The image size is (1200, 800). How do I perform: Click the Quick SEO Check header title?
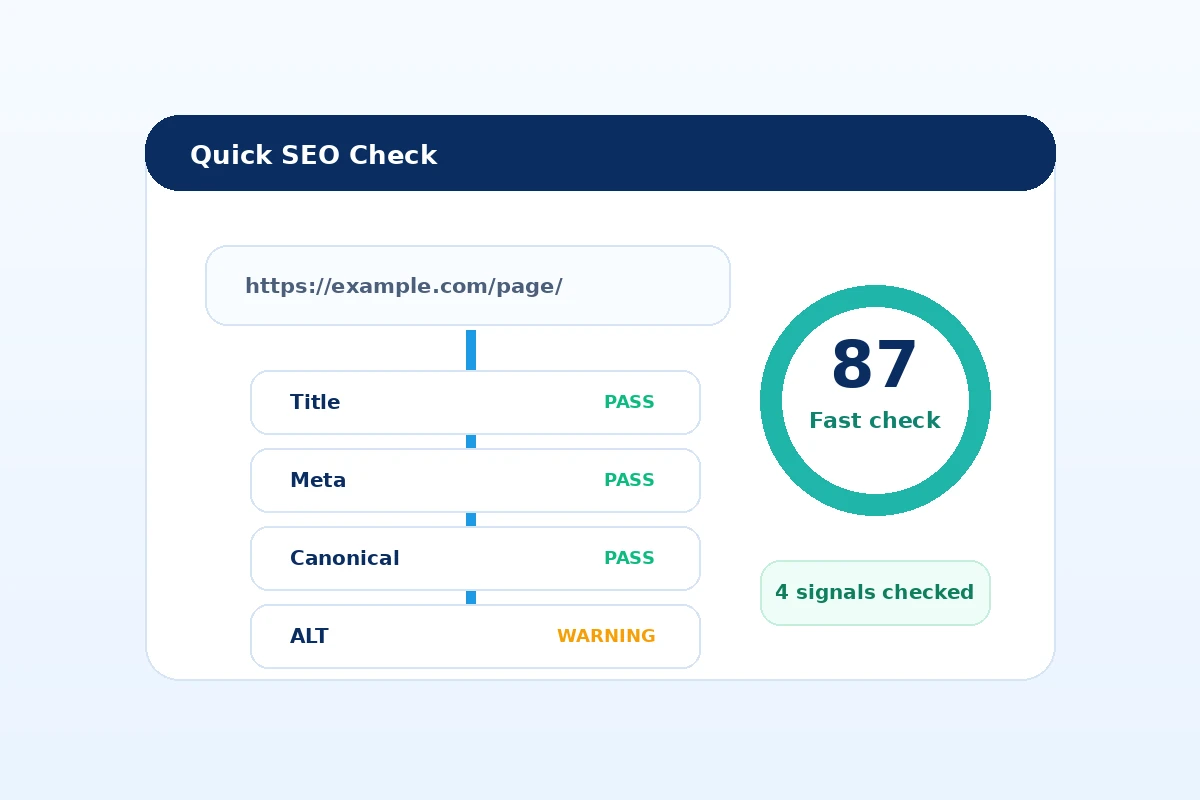(313, 155)
